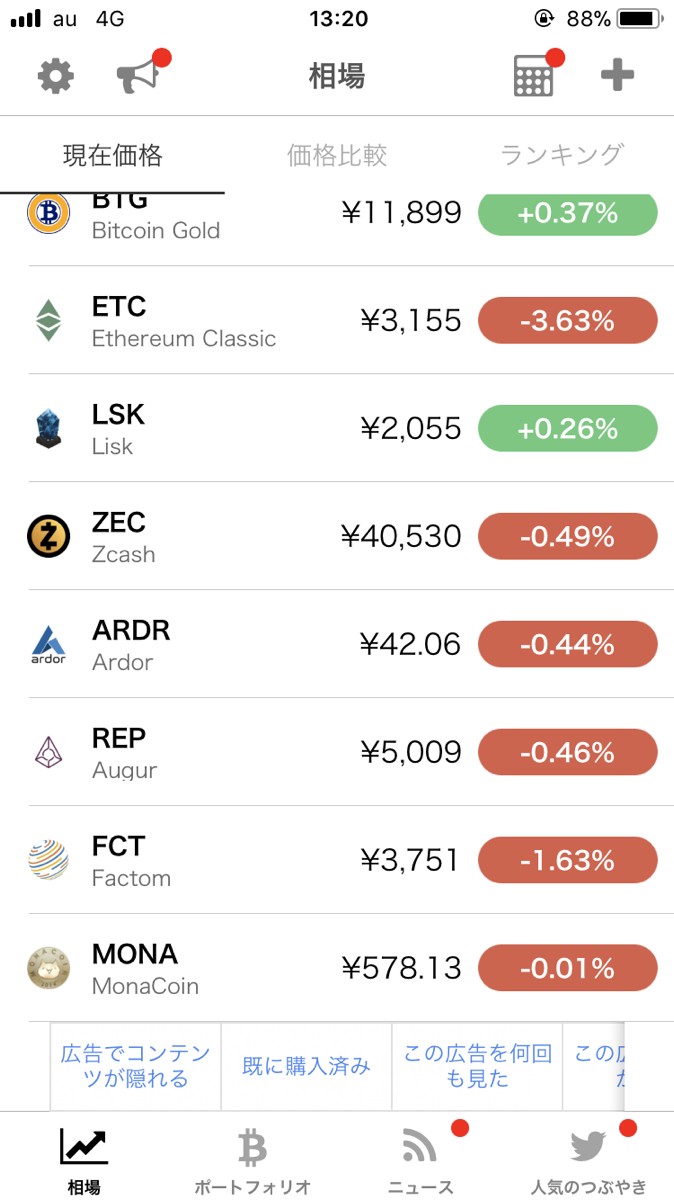Screen dimensions: 674x1200
Task: Tap the MonaCoin logo icon
Action: pyautogui.click(x=48, y=969)
